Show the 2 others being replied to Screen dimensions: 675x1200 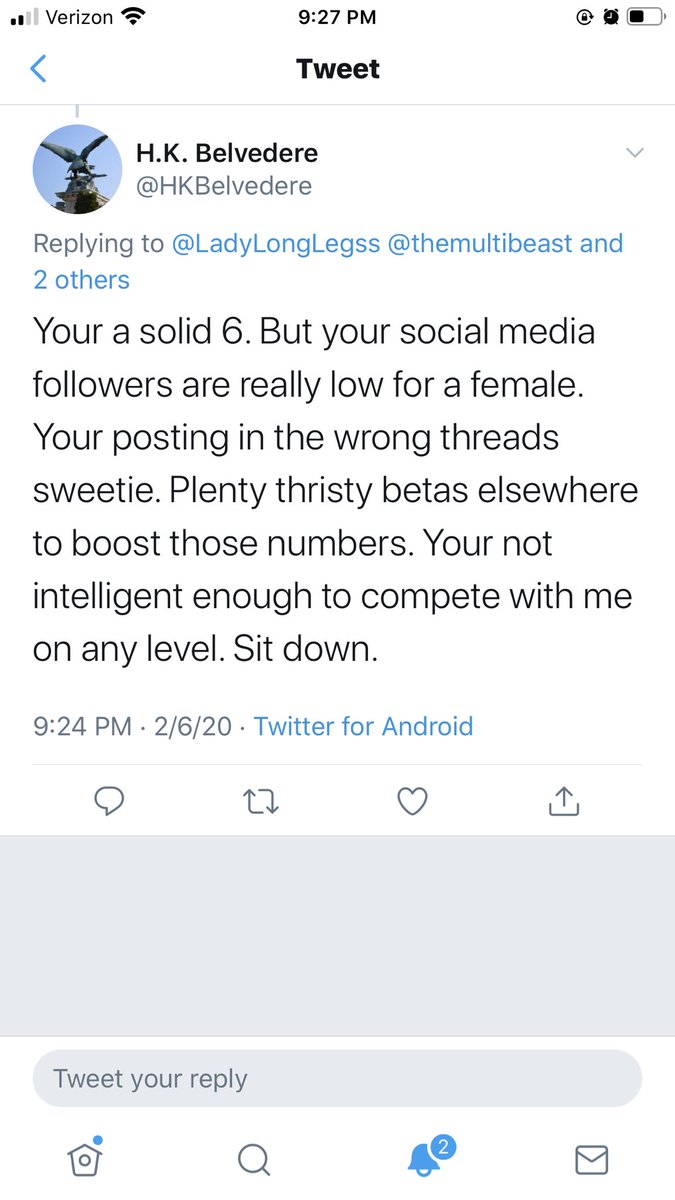(82, 280)
